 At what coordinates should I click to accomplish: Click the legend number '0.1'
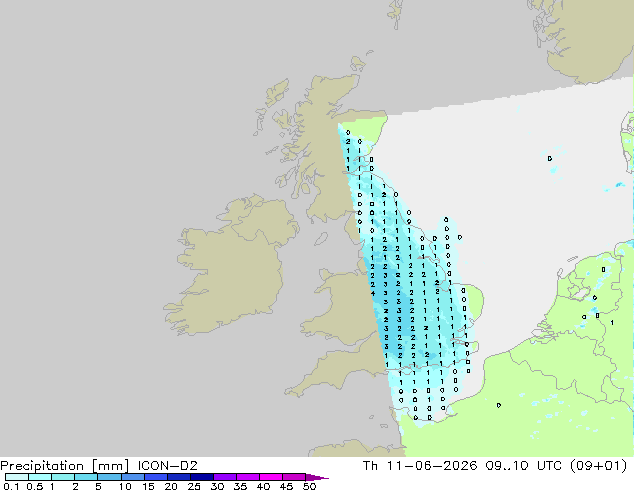click(11, 486)
